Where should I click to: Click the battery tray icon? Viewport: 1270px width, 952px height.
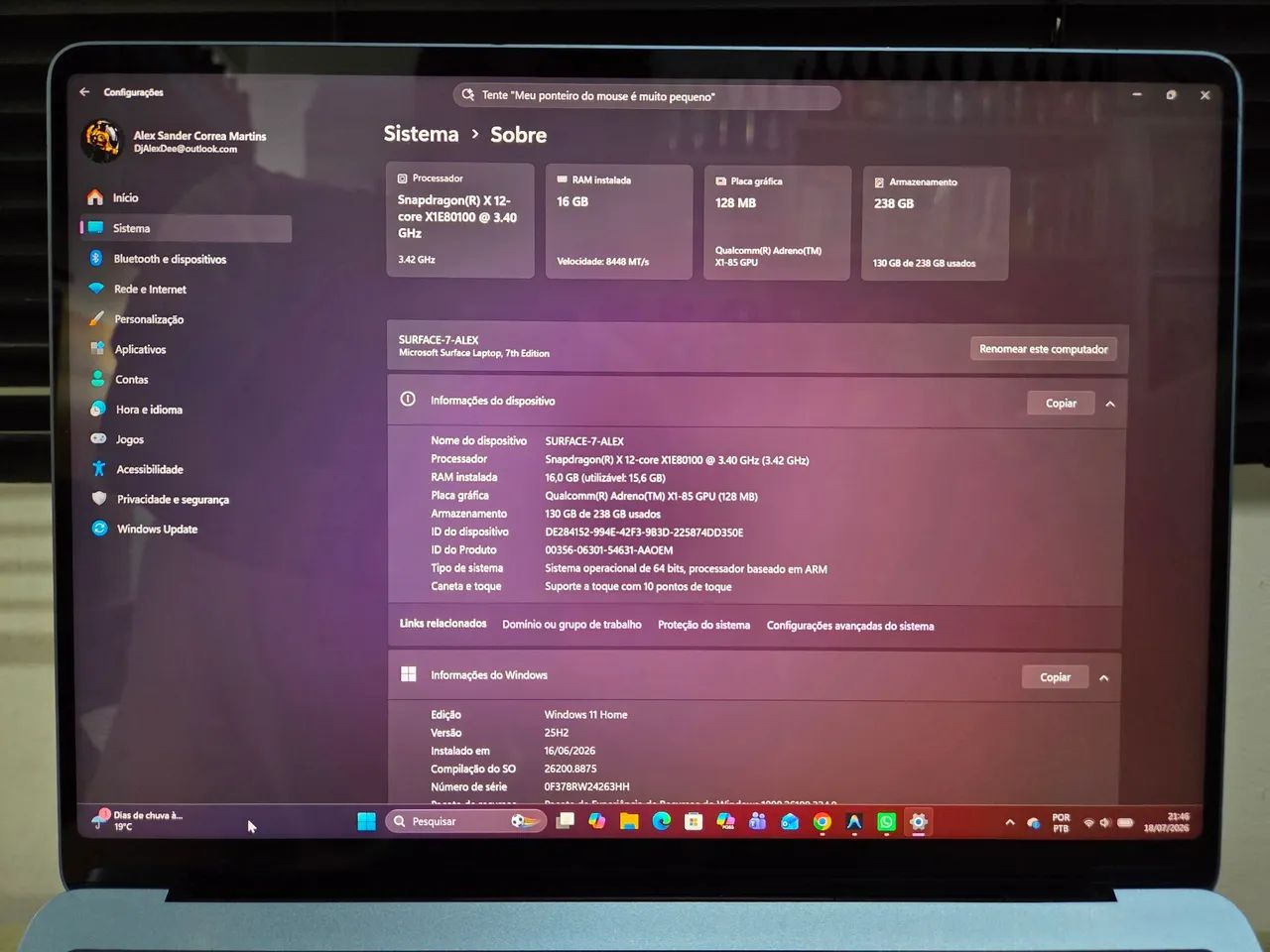tap(1125, 823)
